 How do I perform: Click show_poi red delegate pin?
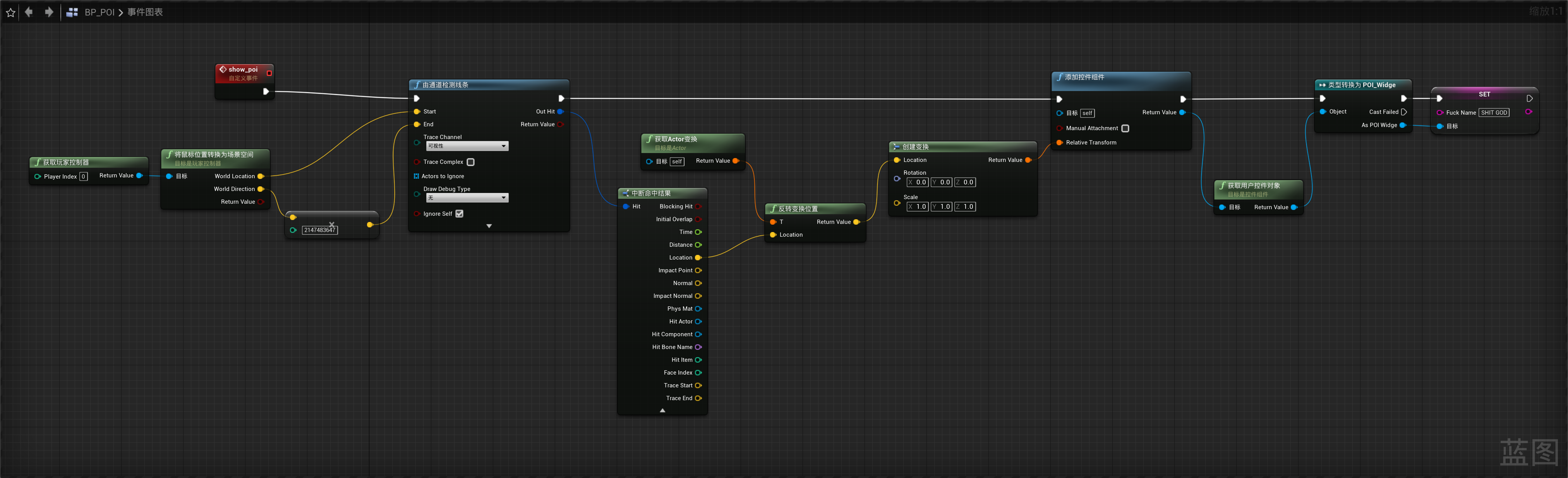click(x=269, y=73)
